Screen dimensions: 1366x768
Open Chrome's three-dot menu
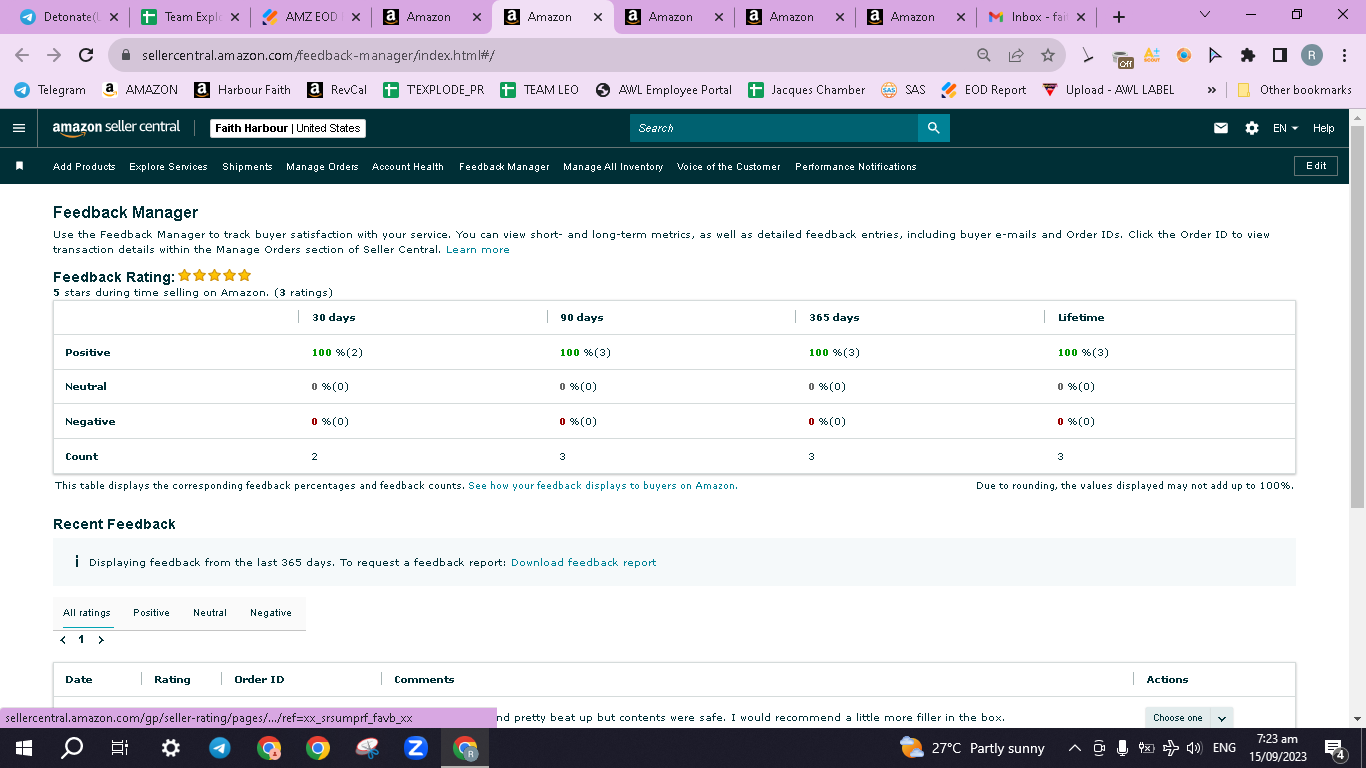point(1344,55)
